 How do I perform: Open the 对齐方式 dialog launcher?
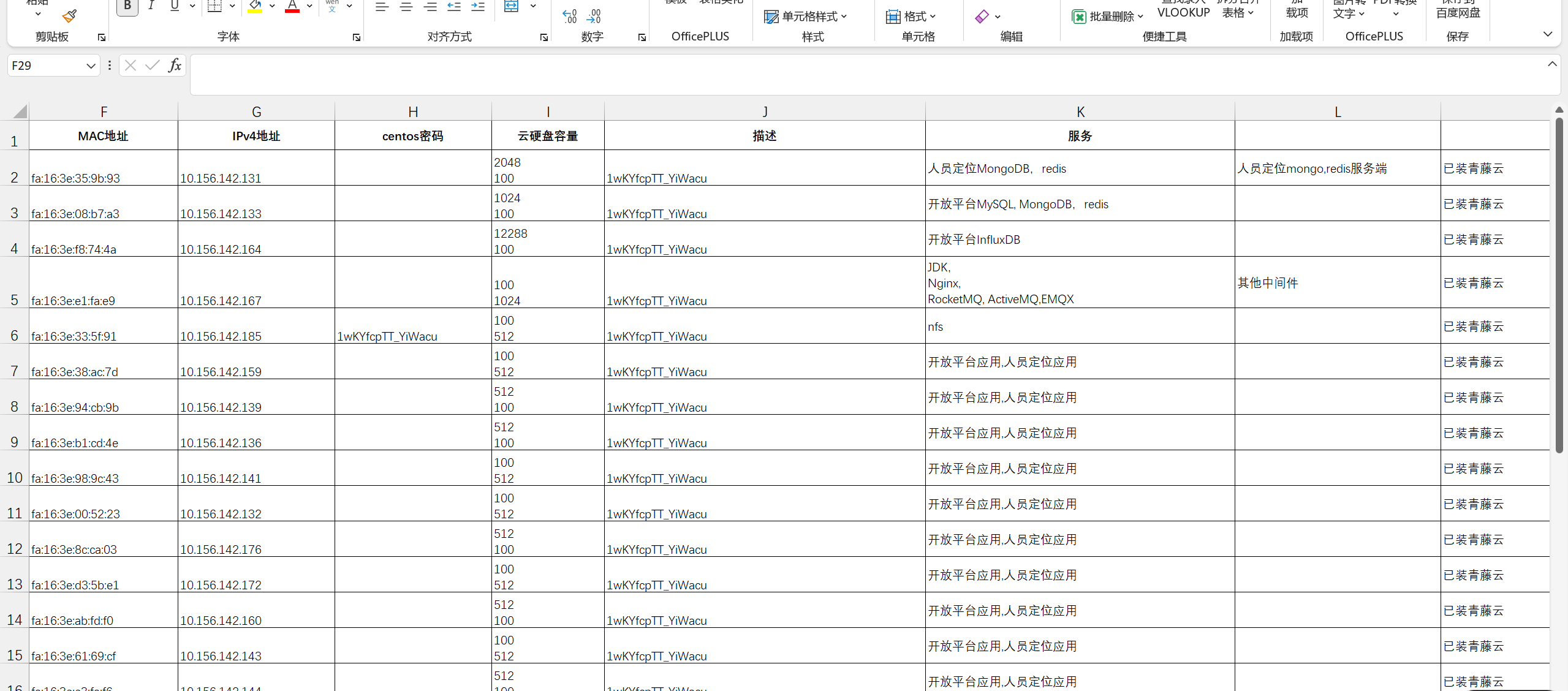(544, 37)
